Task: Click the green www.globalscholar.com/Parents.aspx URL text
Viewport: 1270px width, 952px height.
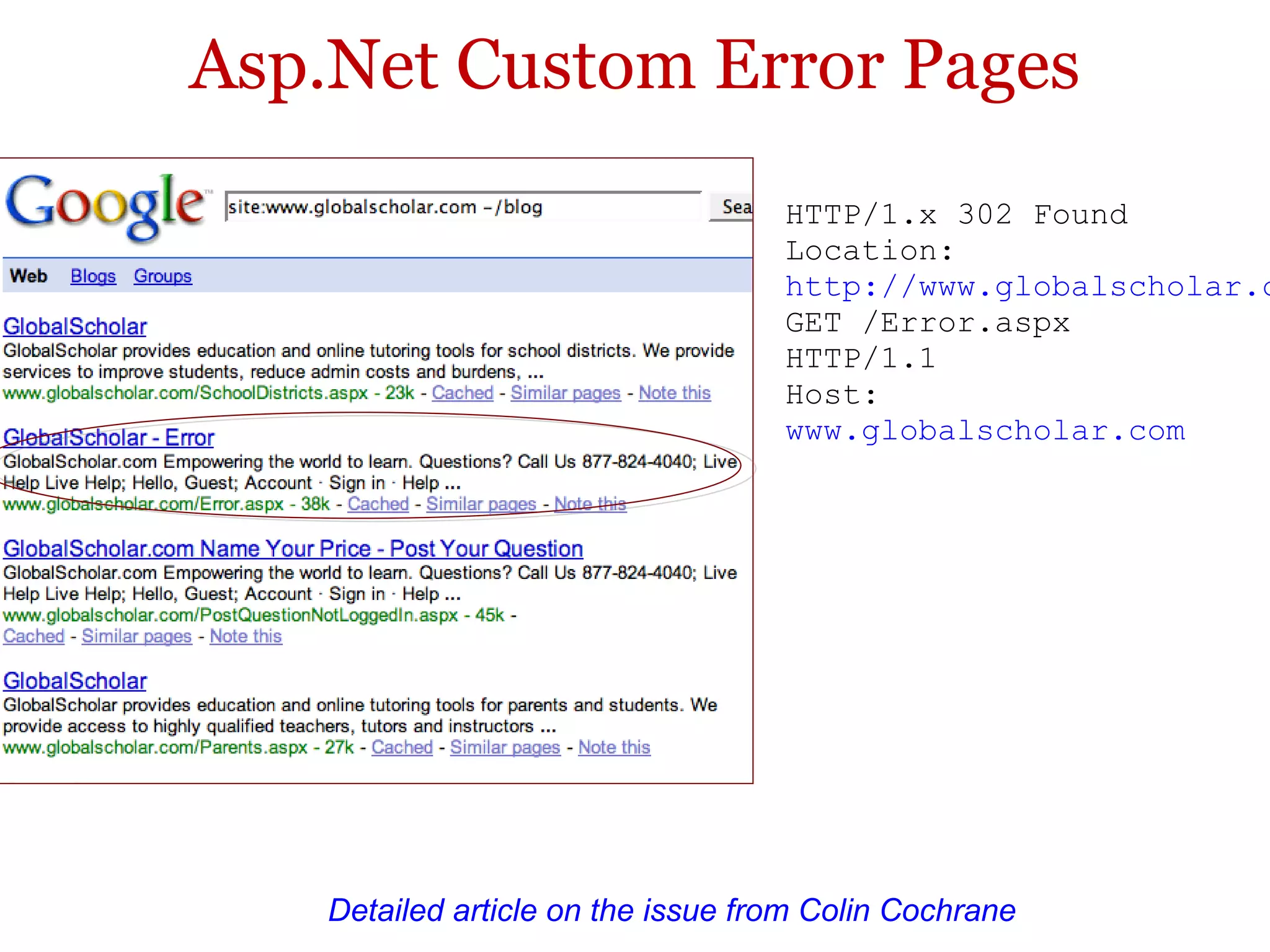Action: click(x=155, y=747)
